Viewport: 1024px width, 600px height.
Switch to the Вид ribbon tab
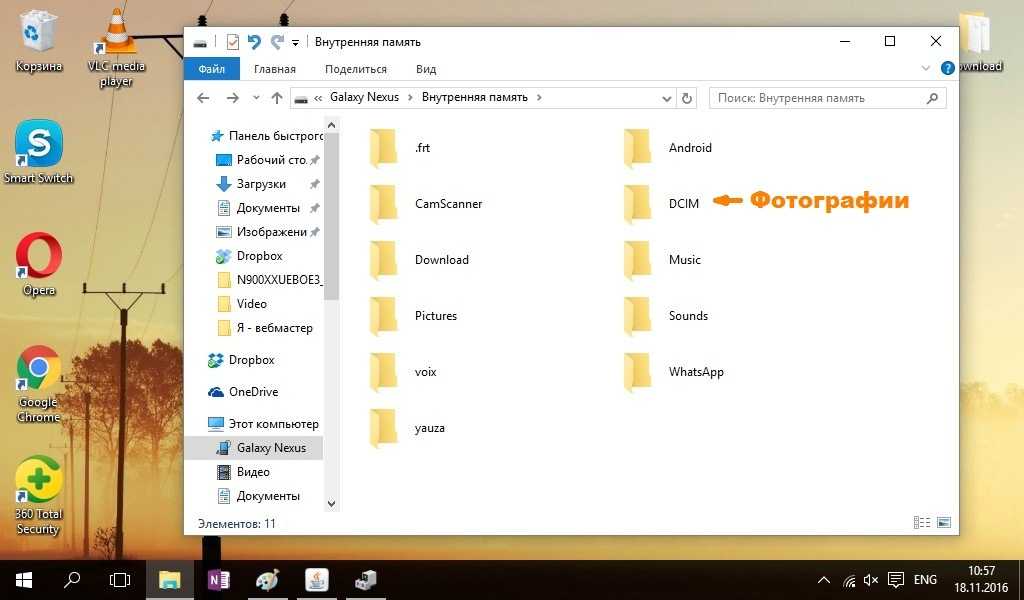[x=426, y=69]
